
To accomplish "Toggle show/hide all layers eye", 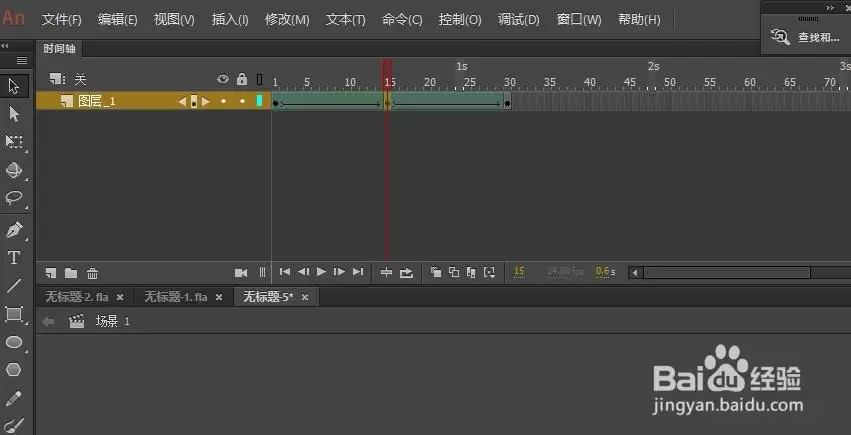I will tap(223, 79).
